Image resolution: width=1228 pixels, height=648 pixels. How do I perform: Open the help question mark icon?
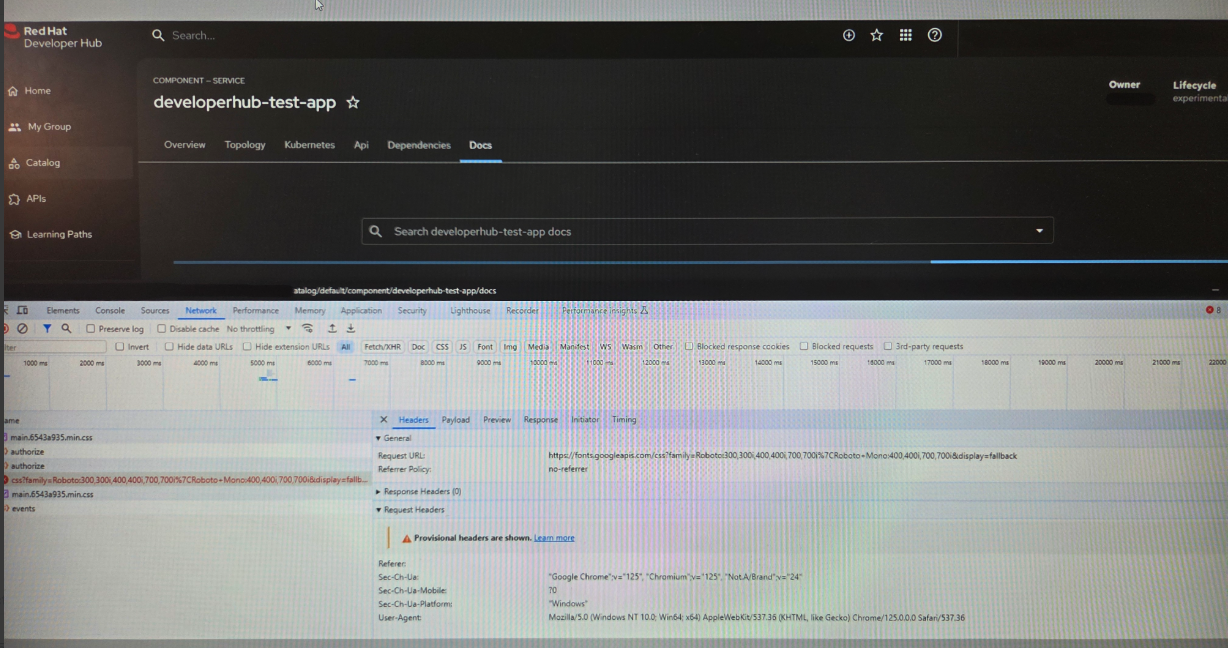(935, 35)
